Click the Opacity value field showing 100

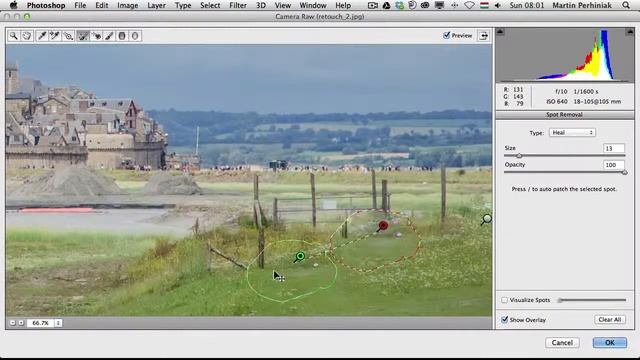point(614,165)
